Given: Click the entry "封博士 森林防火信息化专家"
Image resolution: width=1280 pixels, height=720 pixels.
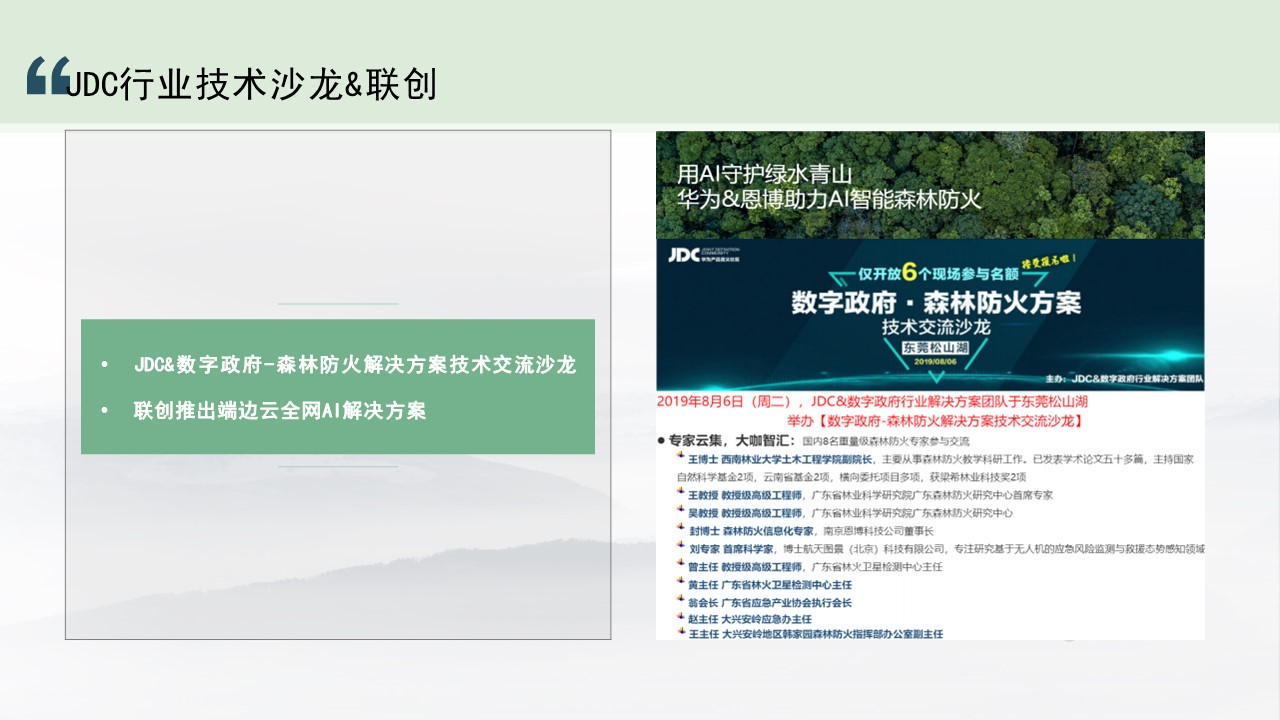Looking at the screenshot, I should point(751,531).
